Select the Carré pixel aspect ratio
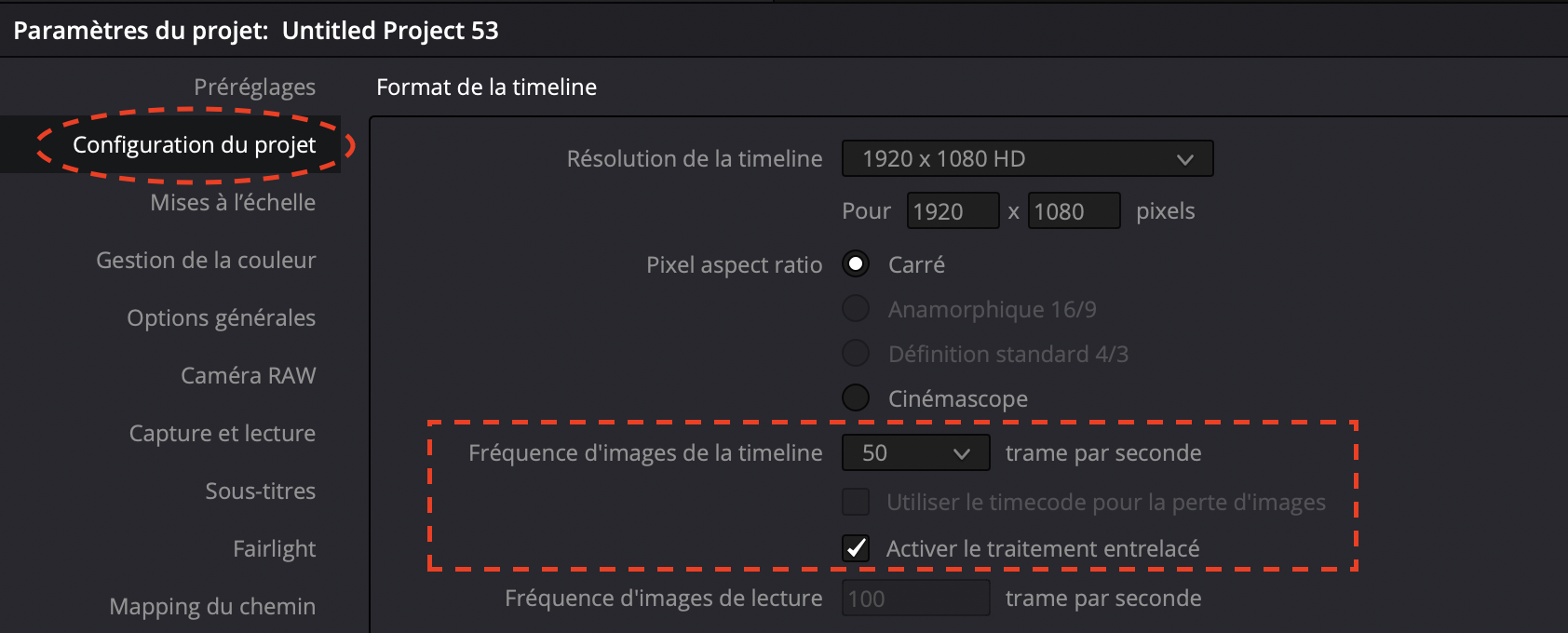The height and width of the screenshot is (633, 1568). click(855, 263)
